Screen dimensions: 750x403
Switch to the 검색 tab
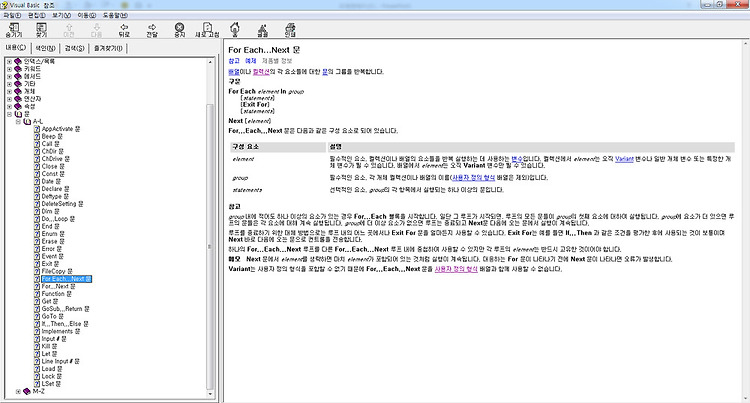pyautogui.click(x=74, y=48)
